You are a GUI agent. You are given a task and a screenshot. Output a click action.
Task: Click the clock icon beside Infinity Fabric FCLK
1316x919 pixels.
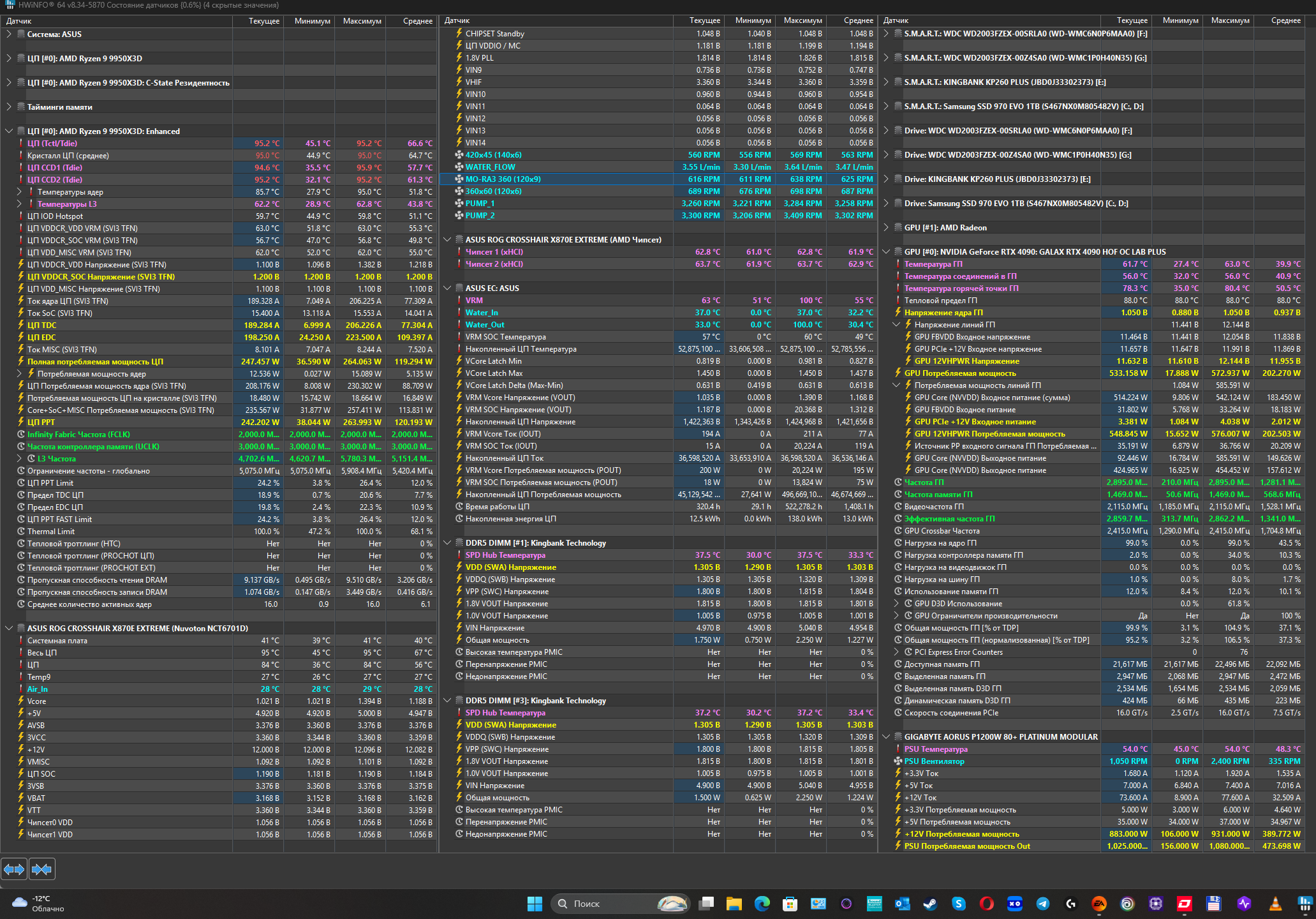click(21, 435)
